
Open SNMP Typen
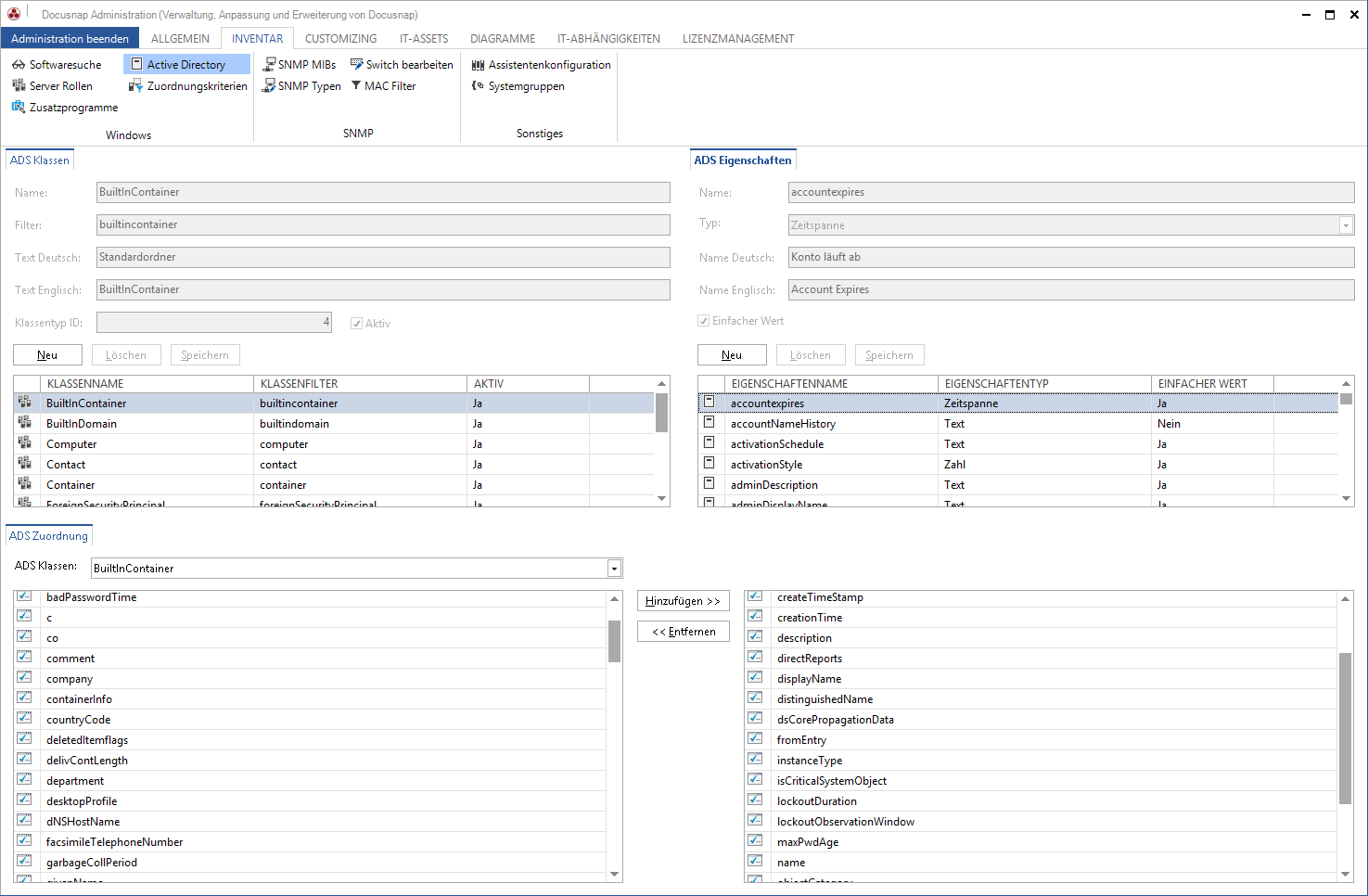[x=301, y=86]
